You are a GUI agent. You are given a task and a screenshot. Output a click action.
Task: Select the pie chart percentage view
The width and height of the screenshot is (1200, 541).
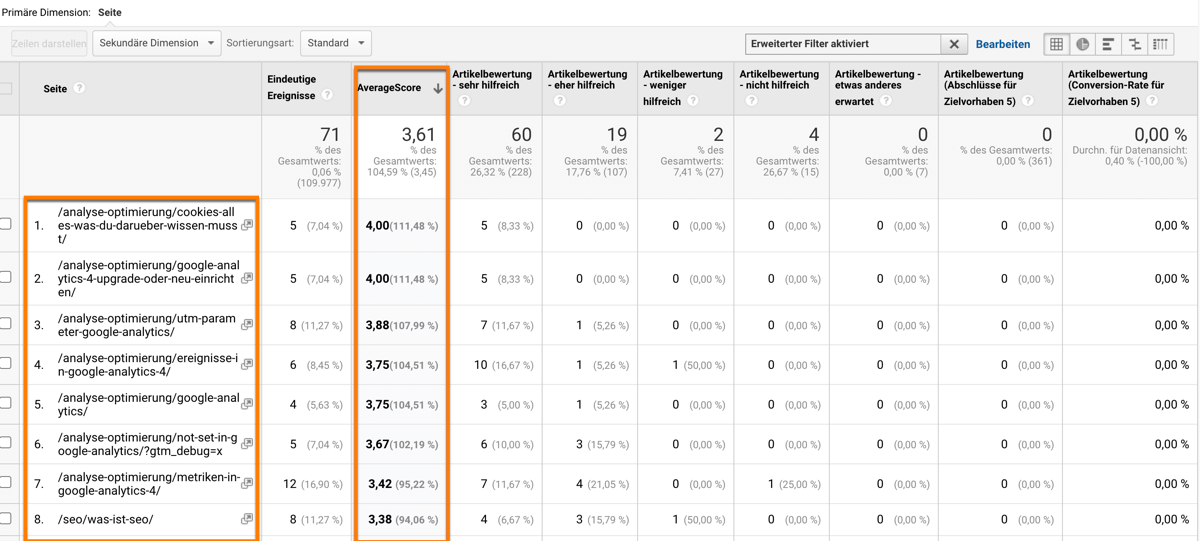click(1082, 44)
